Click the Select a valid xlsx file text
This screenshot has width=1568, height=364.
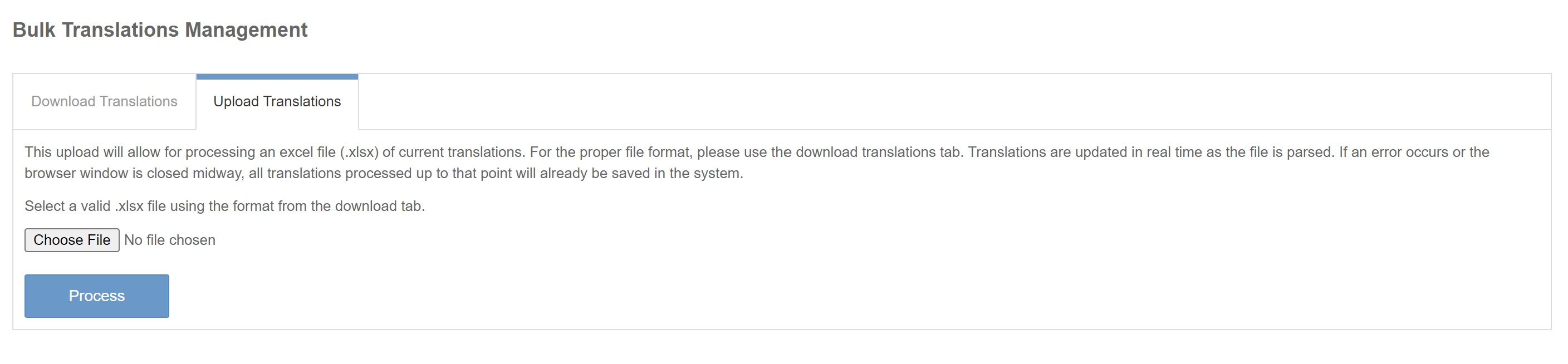pyautogui.click(x=225, y=206)
